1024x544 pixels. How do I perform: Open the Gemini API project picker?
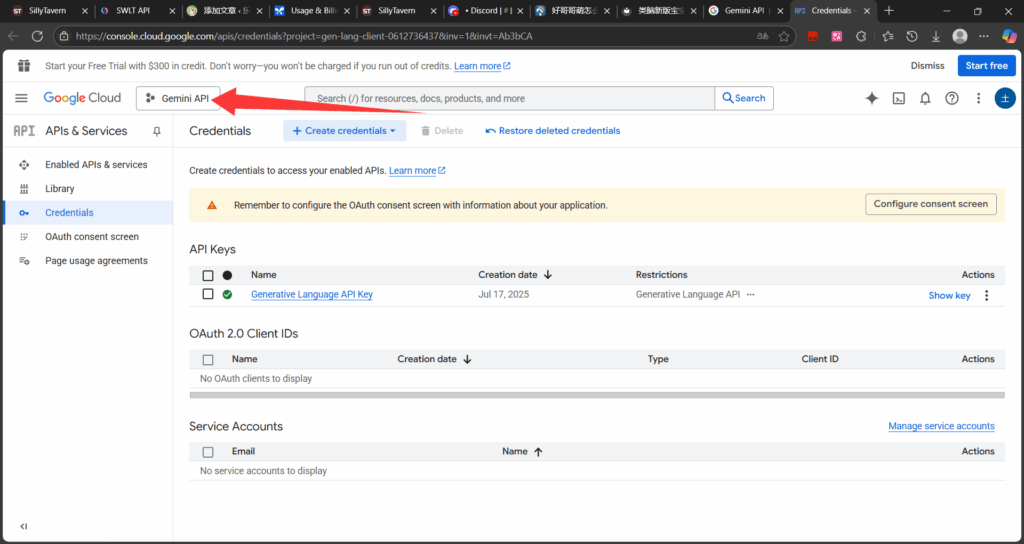click(x=178, y=98)
